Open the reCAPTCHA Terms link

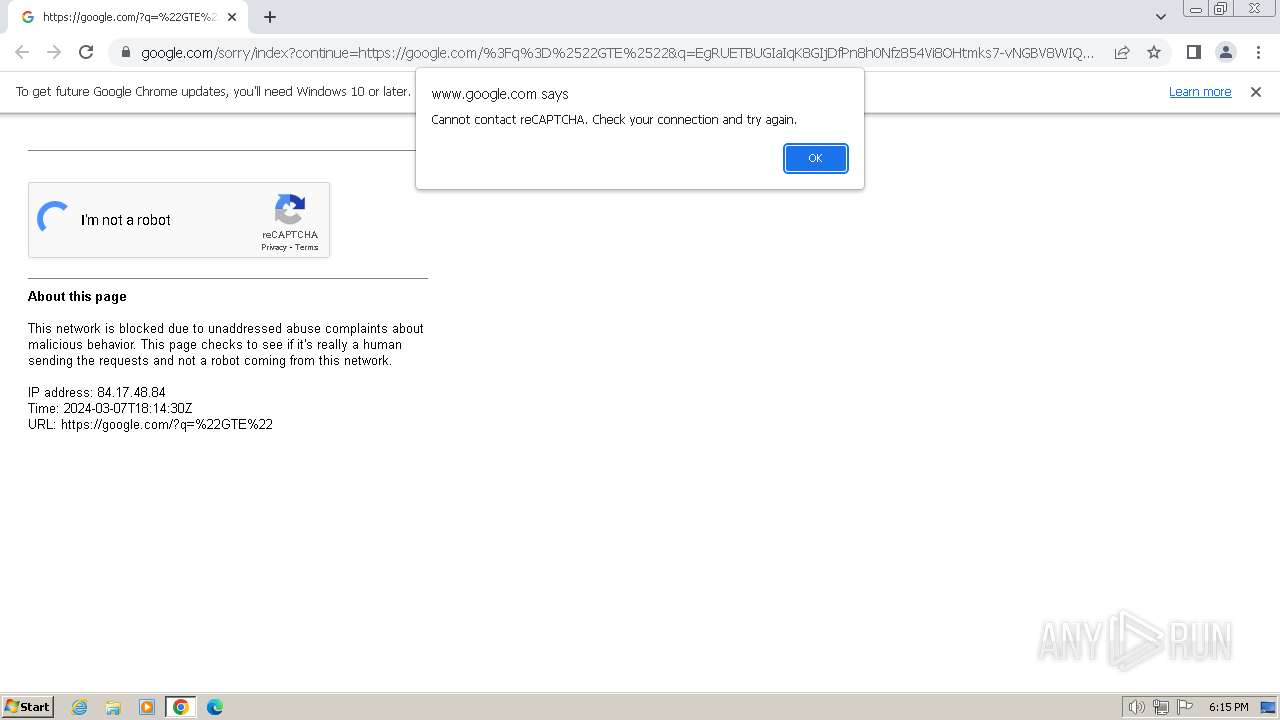(x=306, y=247)
